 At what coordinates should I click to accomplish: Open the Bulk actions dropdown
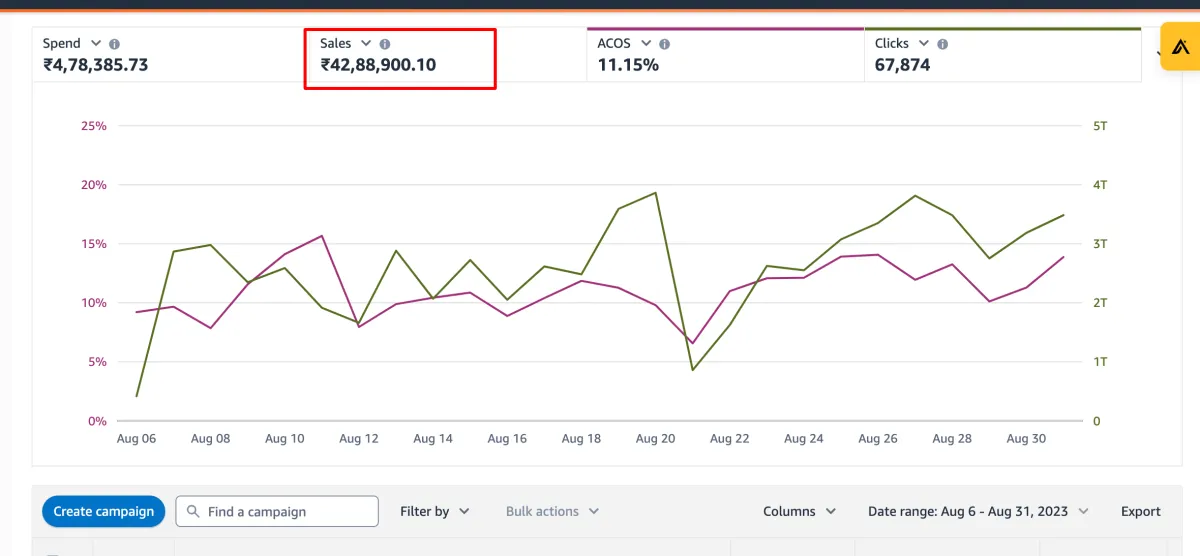point(552,511)
